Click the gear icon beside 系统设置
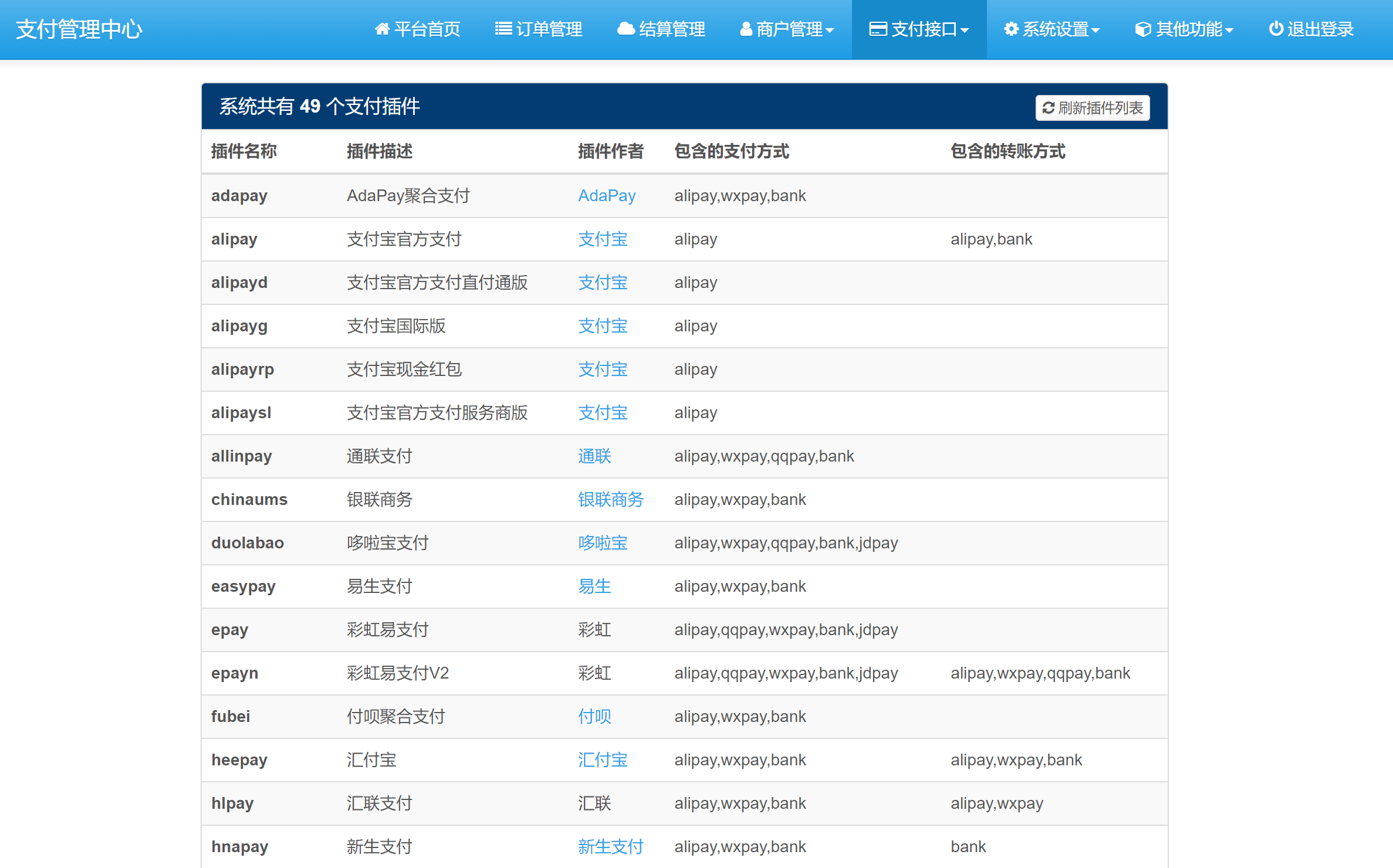This screenshot has width=1393, height=868. (x=1011, y=29)
